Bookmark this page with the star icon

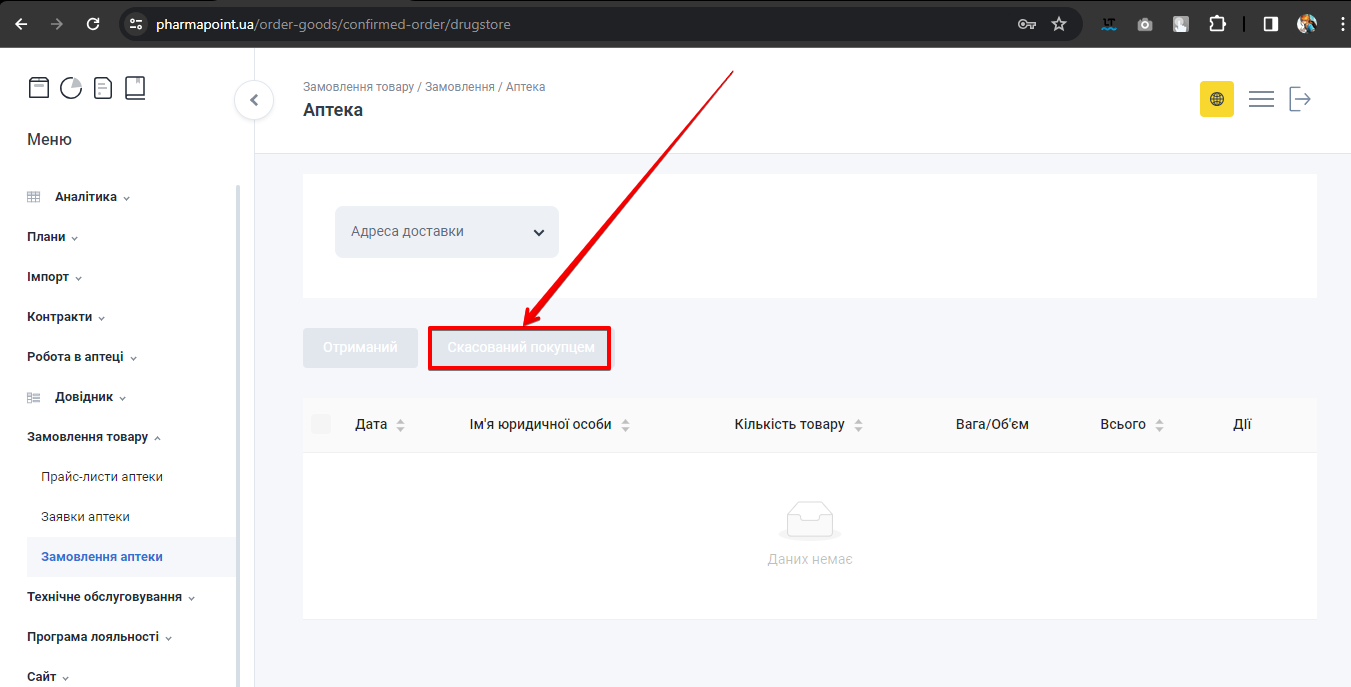1059,24
